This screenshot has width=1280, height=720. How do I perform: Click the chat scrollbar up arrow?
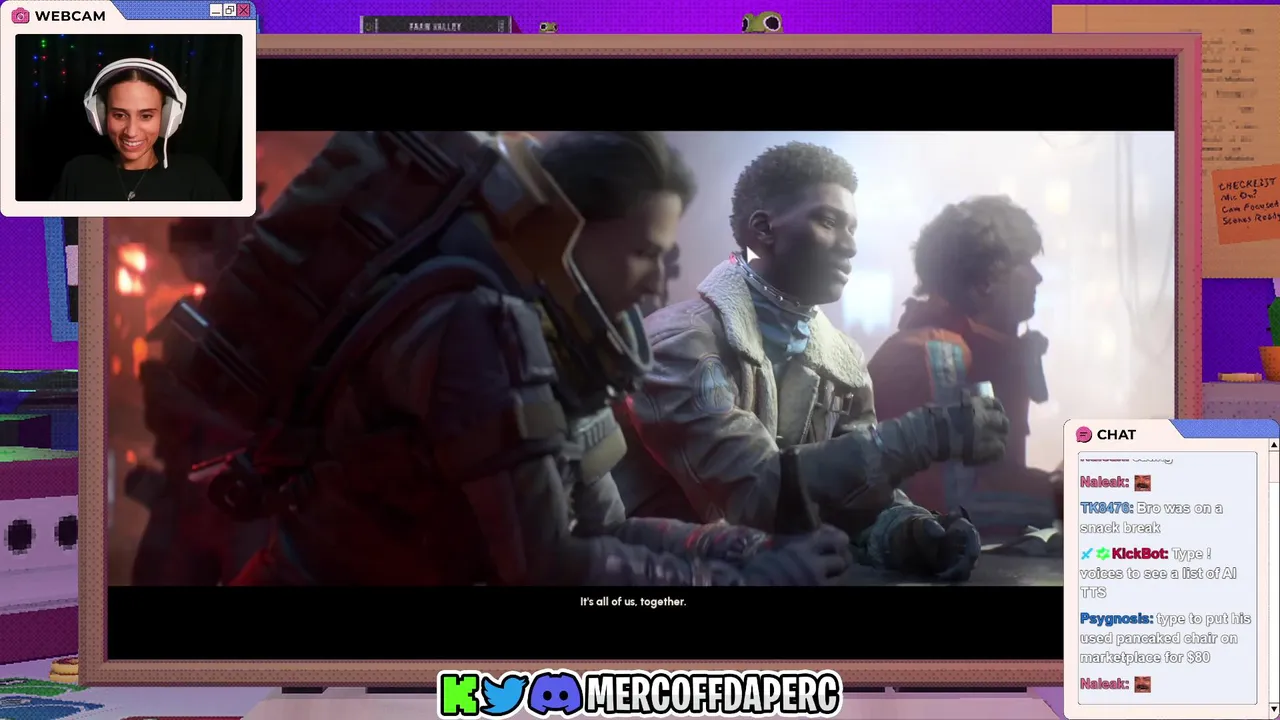[x=1273, y=445]
